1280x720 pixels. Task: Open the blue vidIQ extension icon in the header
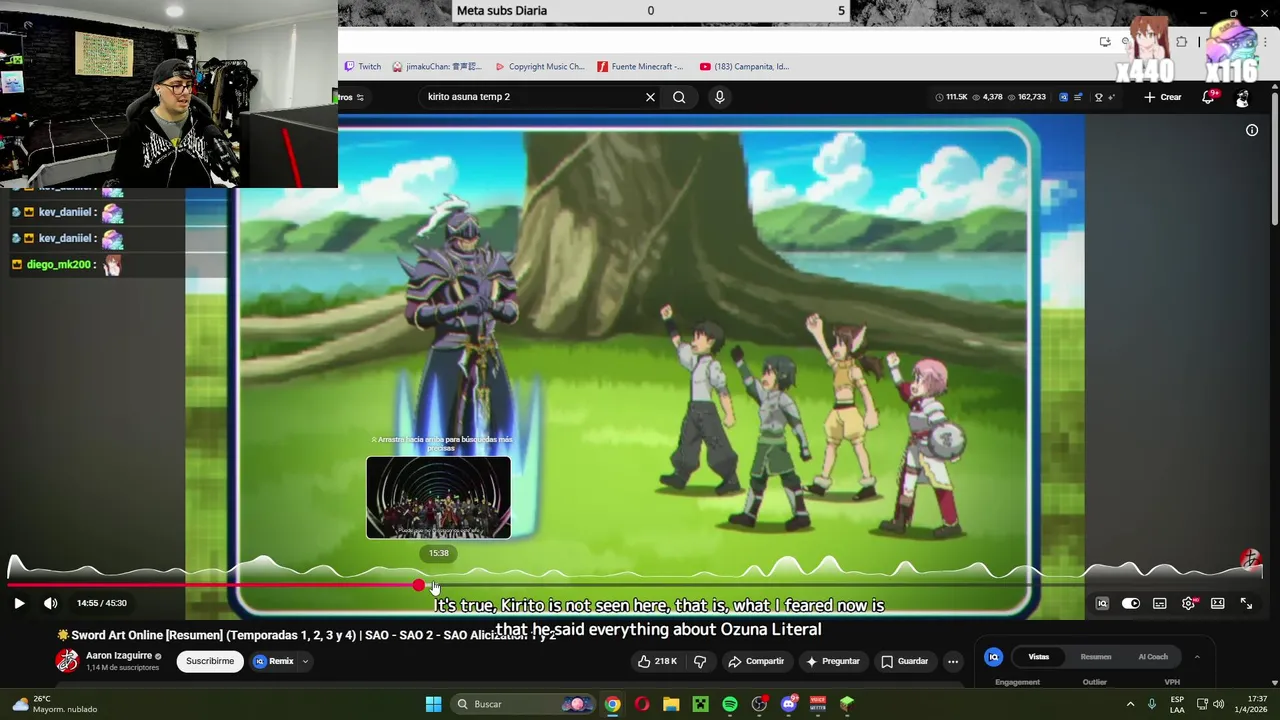[x=1063, y=97]
